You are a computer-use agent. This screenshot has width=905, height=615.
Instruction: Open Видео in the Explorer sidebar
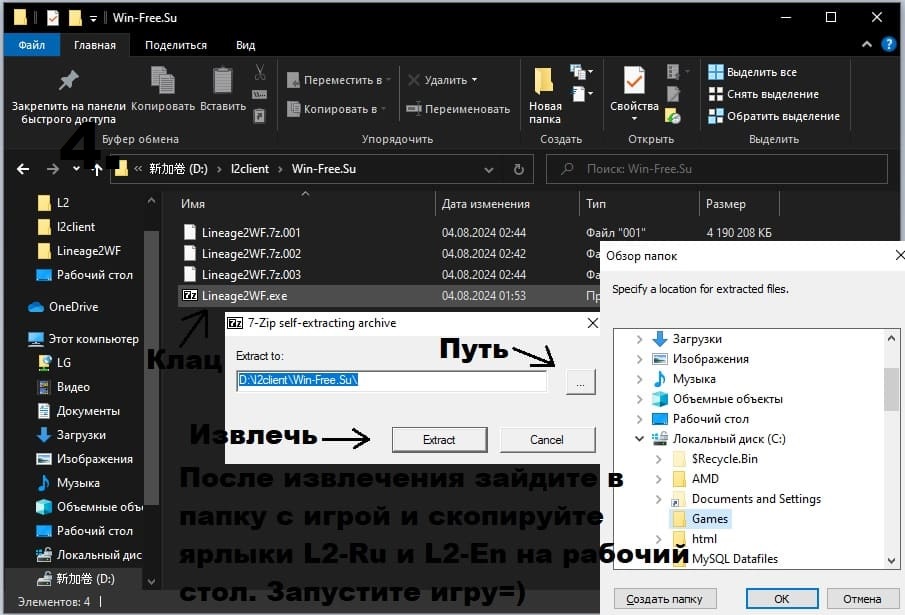tap(73, 387)
